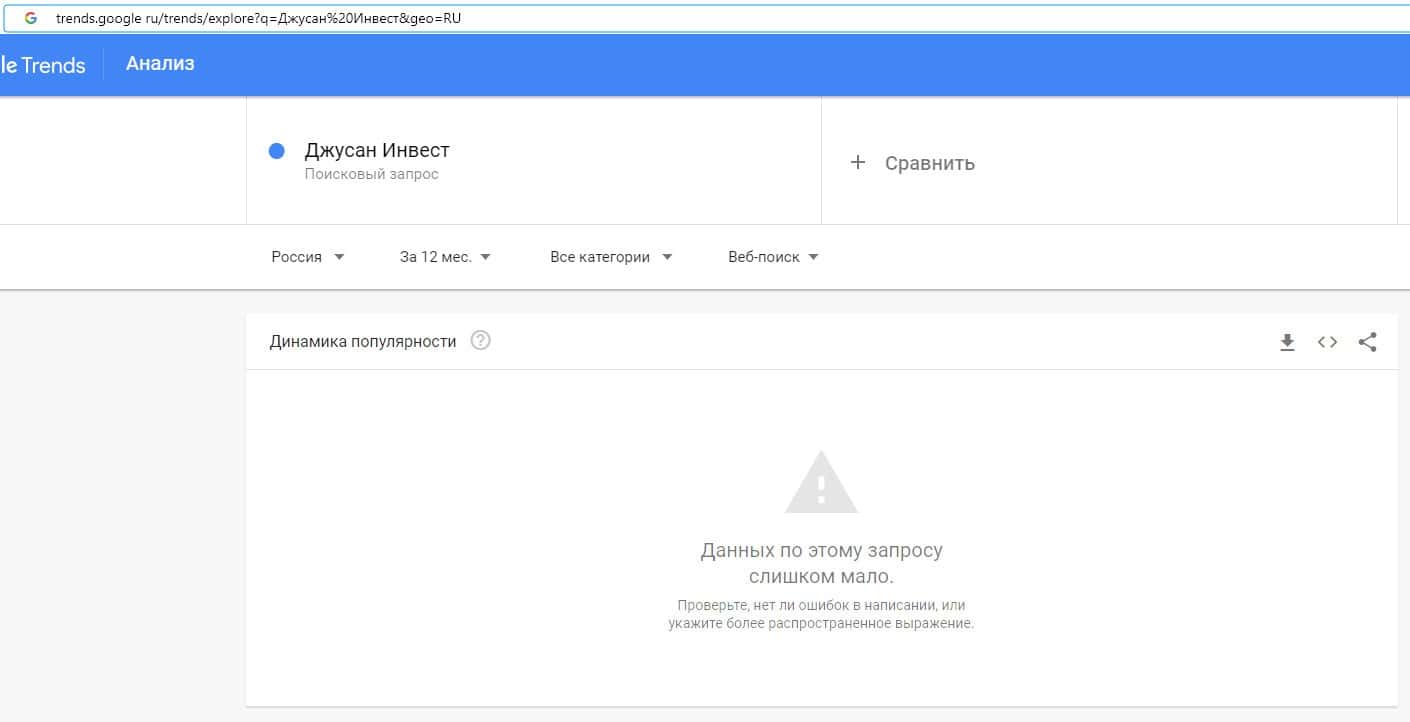Click the message Данных по этому запросу слишком мало

pyautogui.click(x=821, y=564)
